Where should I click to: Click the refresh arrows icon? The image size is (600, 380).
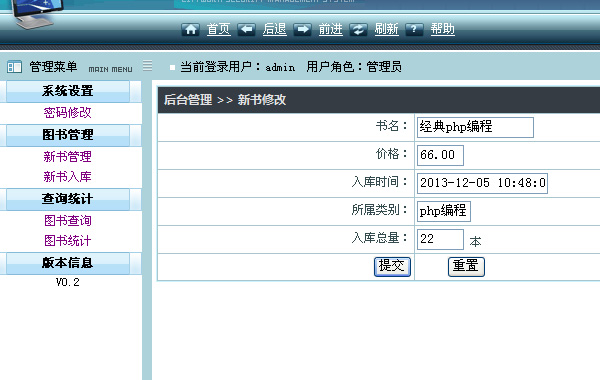[358, 29]
